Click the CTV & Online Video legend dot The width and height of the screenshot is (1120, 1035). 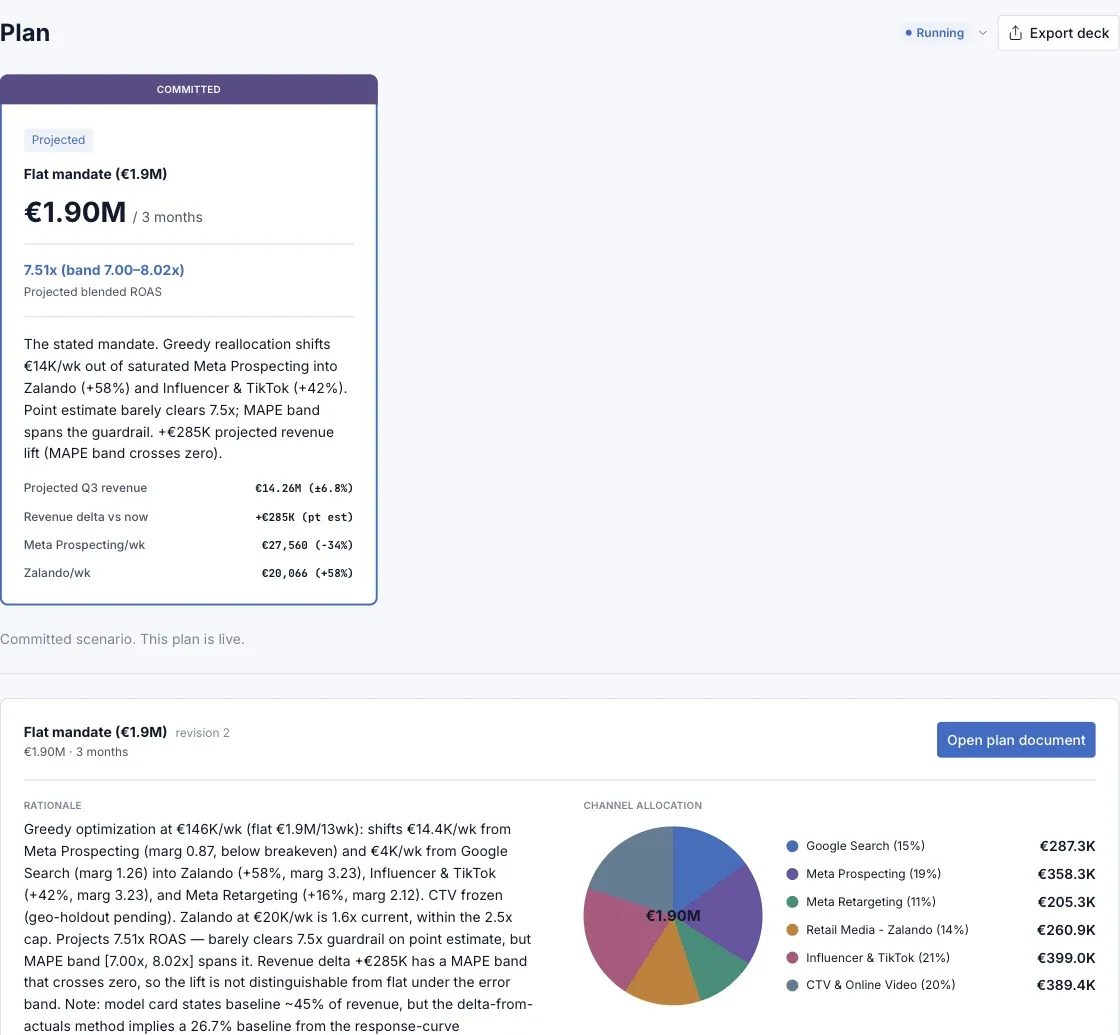click(791, 986)
